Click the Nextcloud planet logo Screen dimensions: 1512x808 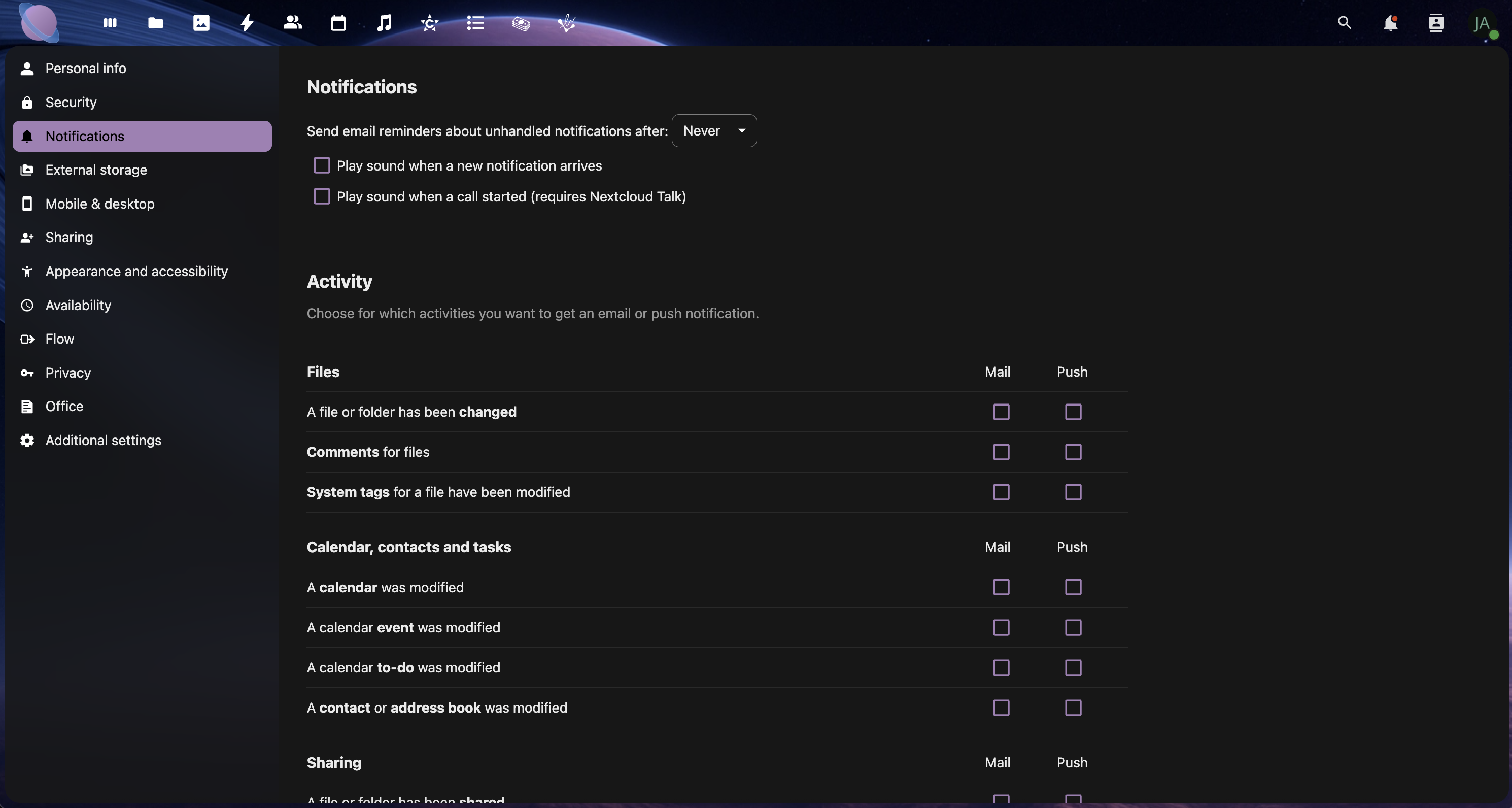click(39, 23)
